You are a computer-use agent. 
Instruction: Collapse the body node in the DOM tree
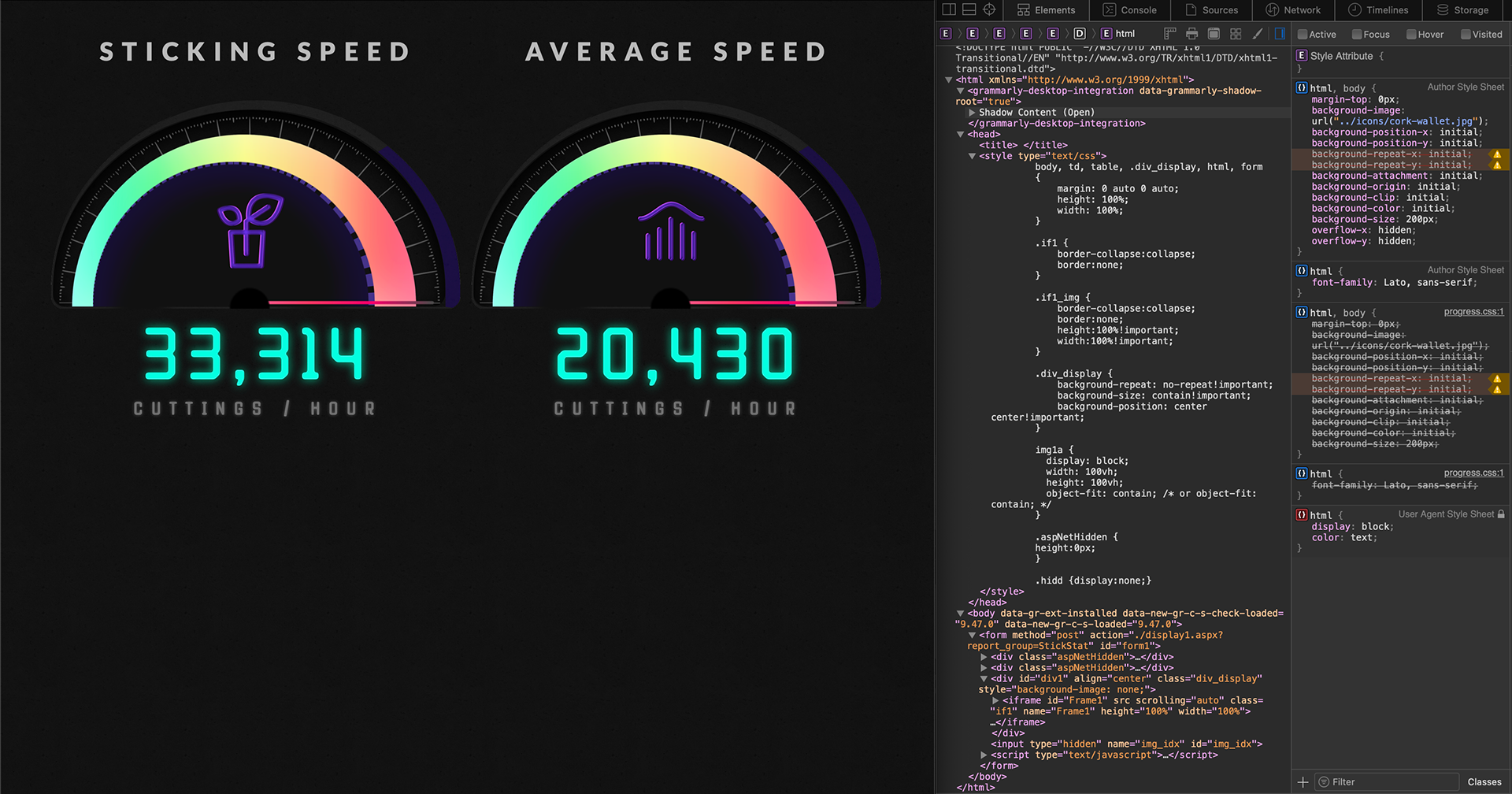pos(961,613)
